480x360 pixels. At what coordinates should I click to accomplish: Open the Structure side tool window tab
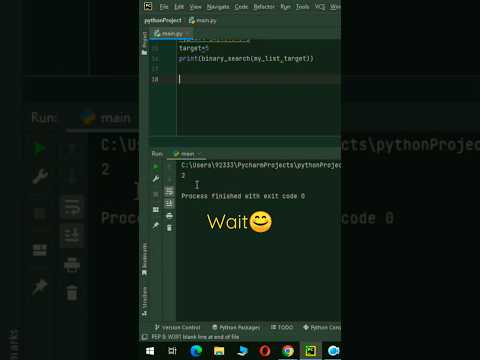point(144,301)
